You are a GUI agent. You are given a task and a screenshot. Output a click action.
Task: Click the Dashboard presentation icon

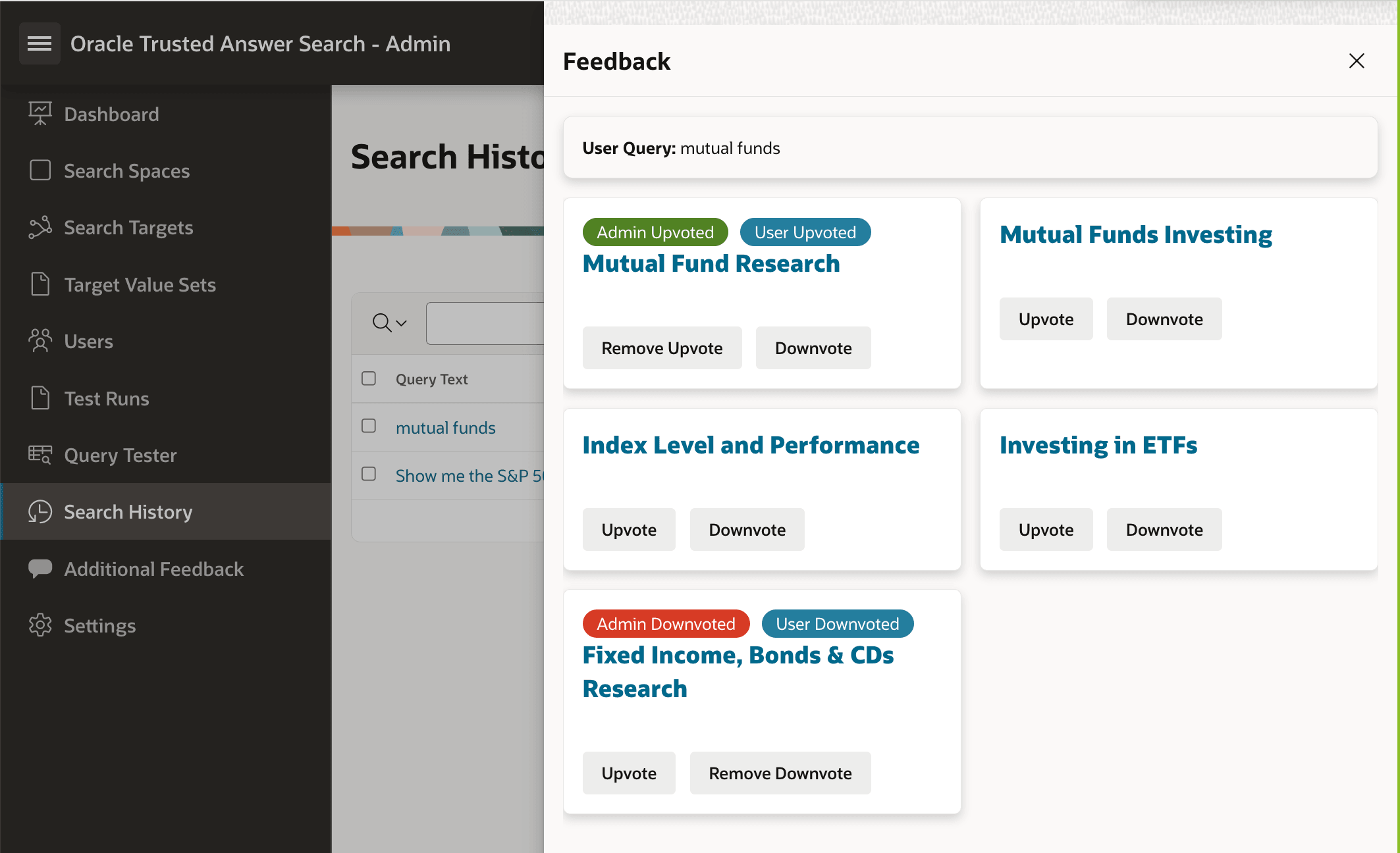(x=40, y=114)
